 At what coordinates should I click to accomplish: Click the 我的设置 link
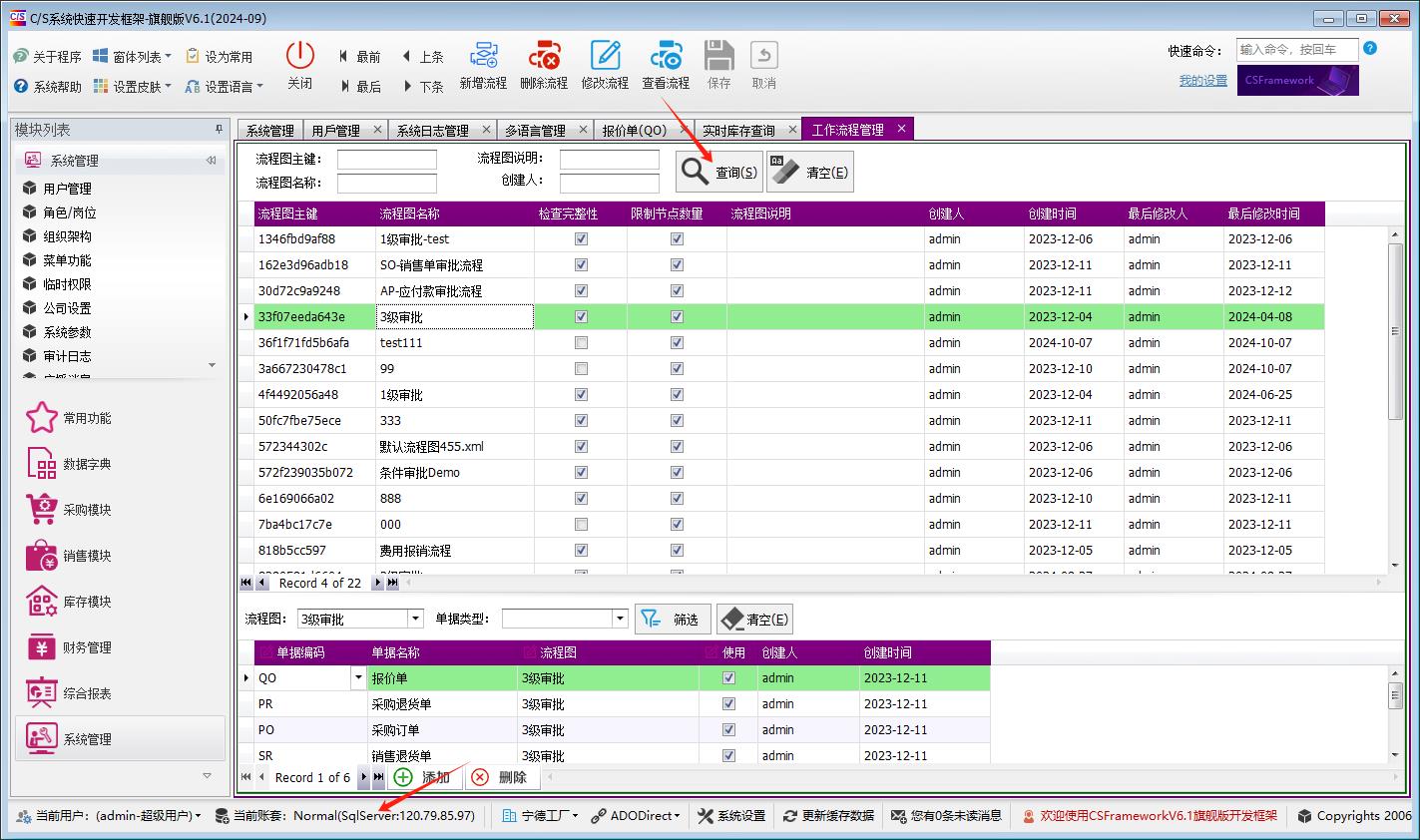pos(1202,81)
